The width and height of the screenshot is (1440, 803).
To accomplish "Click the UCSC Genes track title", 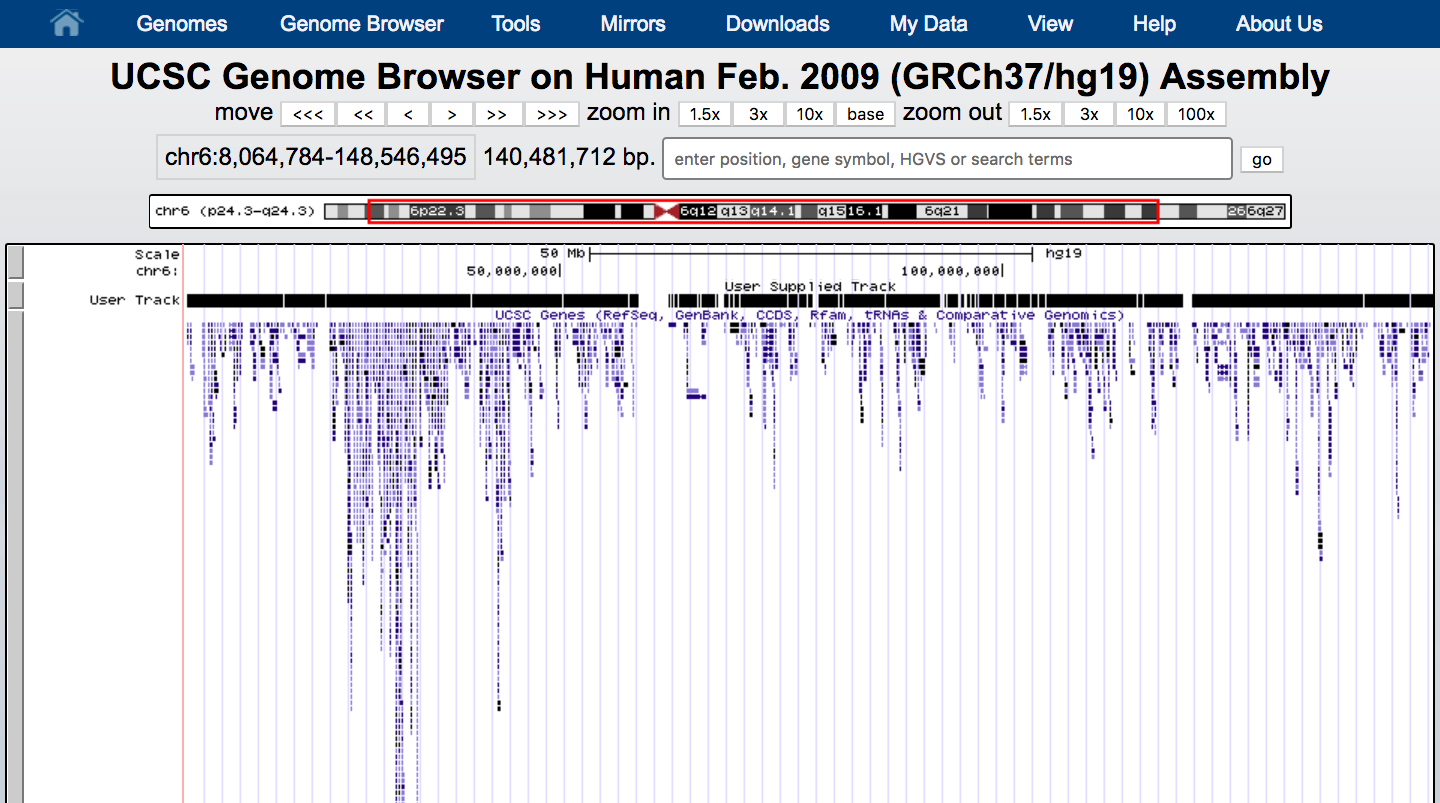I will [x=809, y=315].
